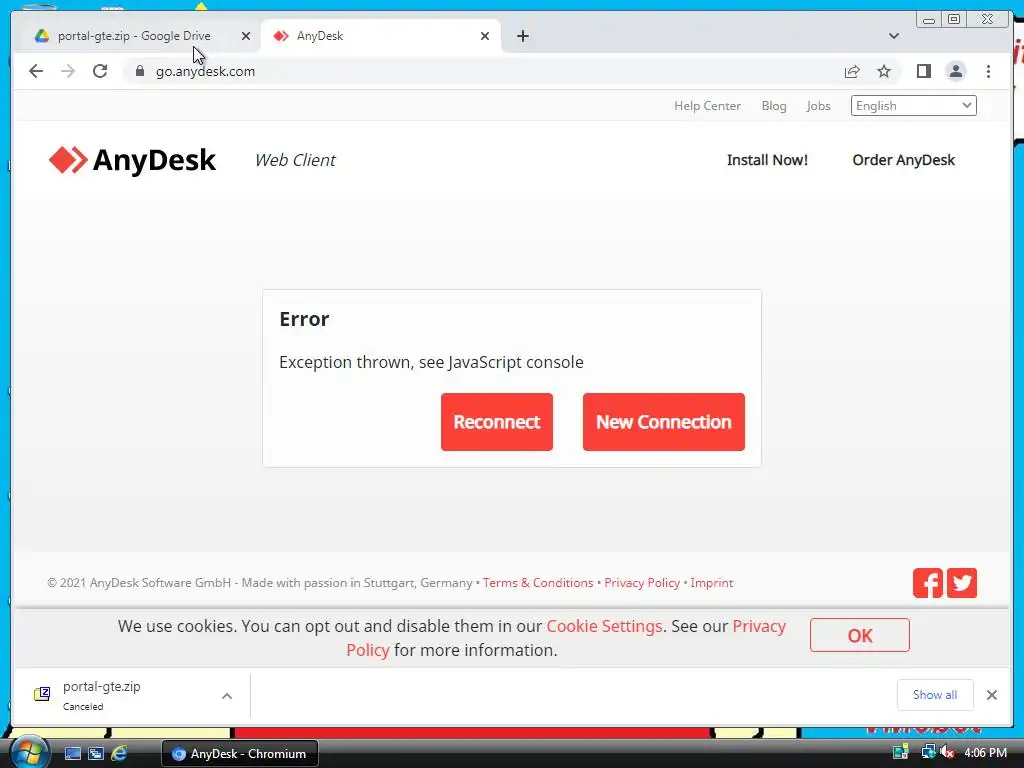Expand the portal-gte.zip download options chevron
This screenshot has width=1024, height=768.
[227, 696]
